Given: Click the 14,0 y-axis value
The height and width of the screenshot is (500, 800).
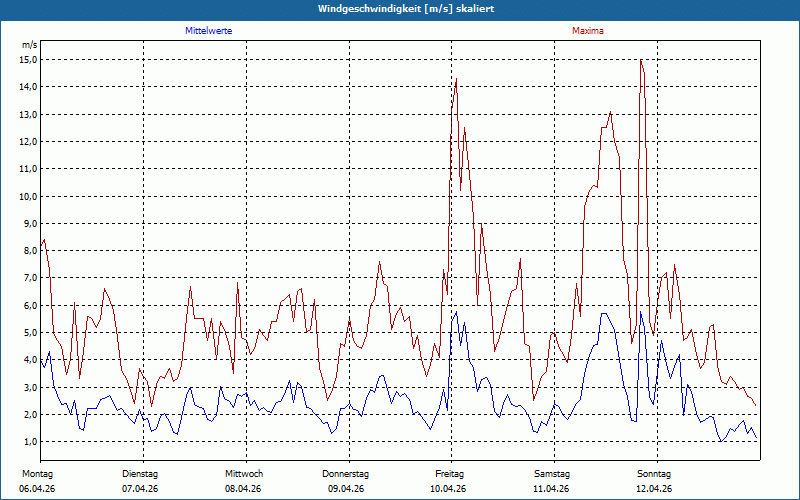Looking at the screenshot, I should [x=29, y=87].
